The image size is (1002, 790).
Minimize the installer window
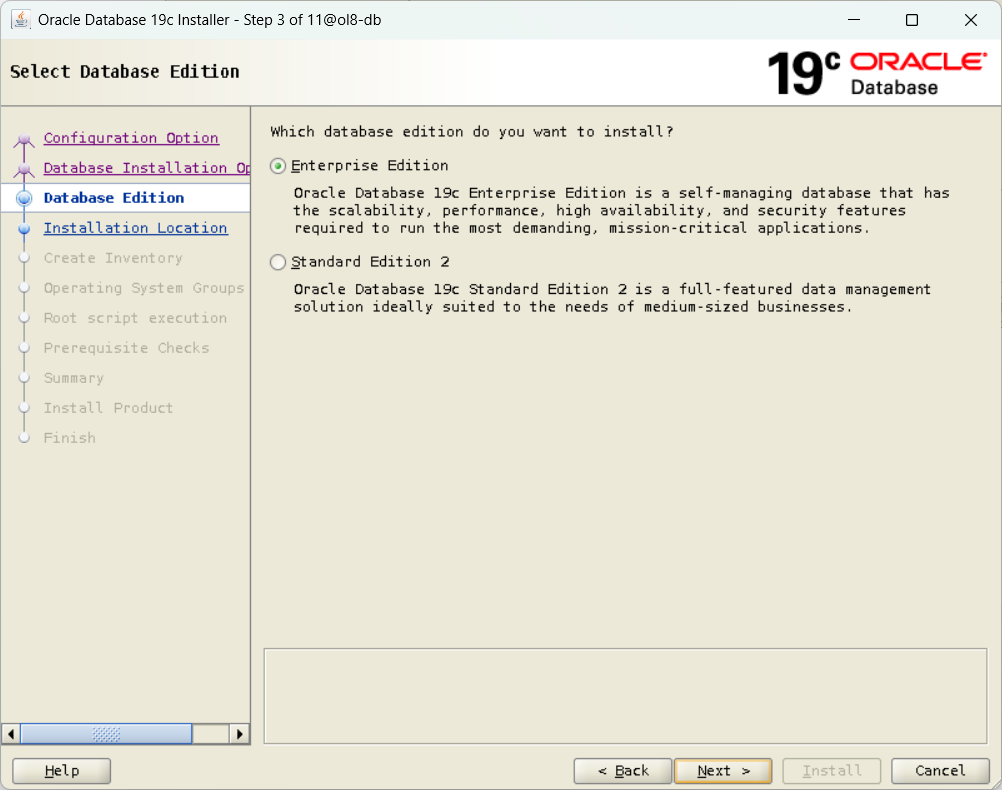click(x=854, y=20)
